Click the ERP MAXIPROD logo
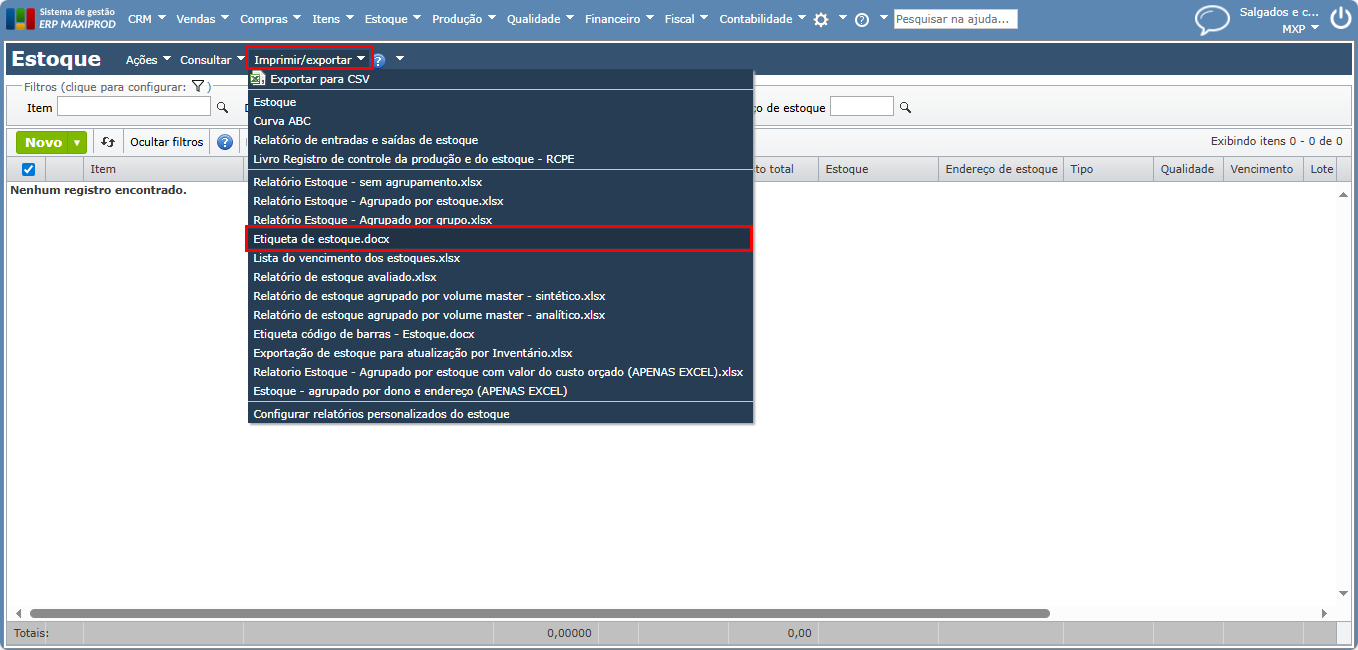The image size is (1358, 650). click(61, 18)
